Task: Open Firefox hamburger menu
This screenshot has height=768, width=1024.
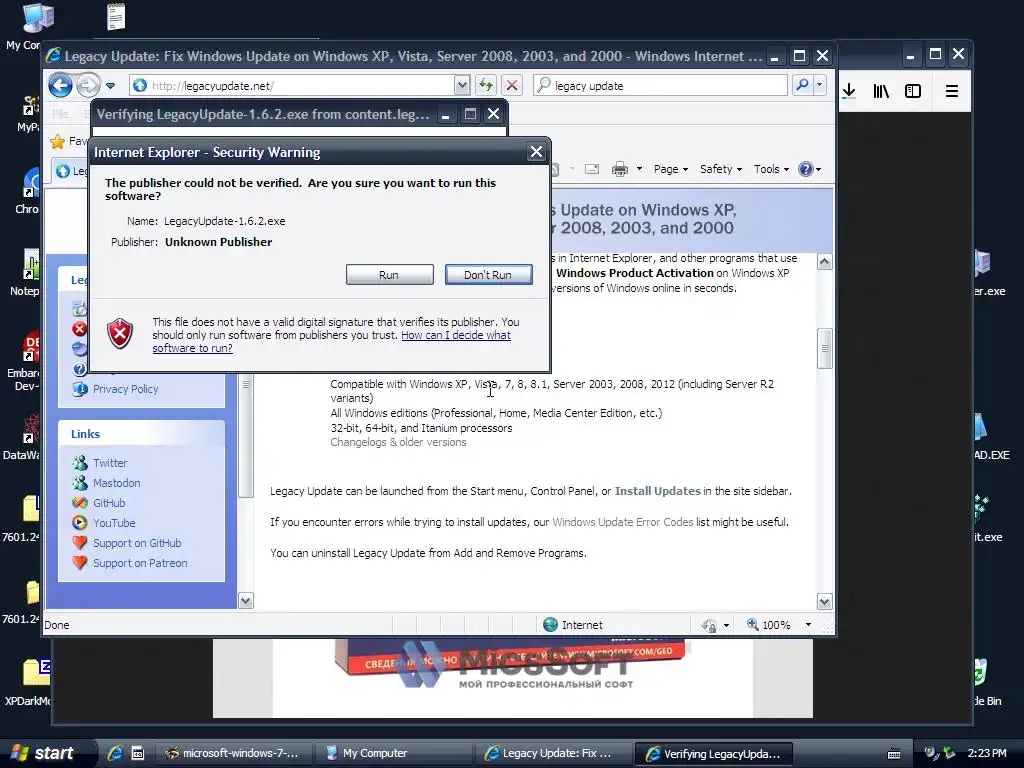Action: pyautogui.click(x=952, y=91)
